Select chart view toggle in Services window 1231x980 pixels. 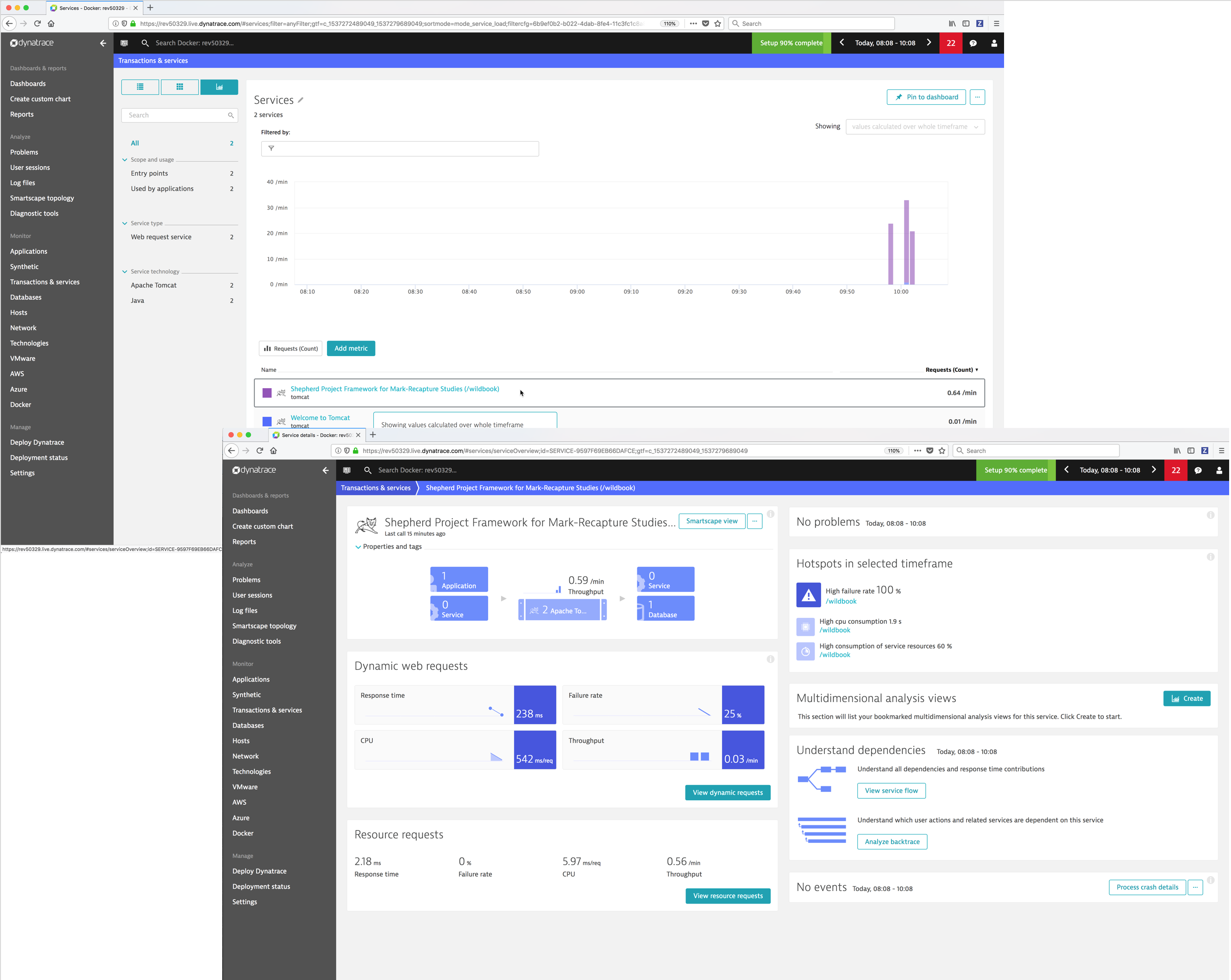pyautogui.click(x=219, y=87)
